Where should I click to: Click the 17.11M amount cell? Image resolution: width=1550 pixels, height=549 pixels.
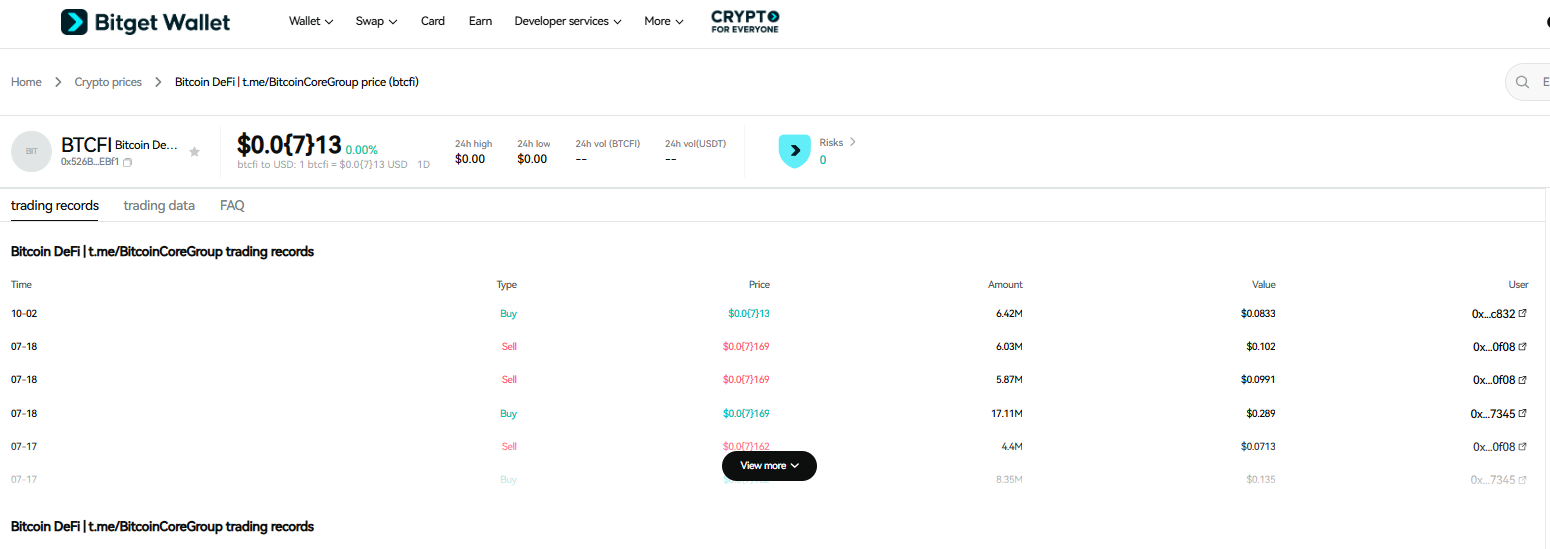(1006, 413)
